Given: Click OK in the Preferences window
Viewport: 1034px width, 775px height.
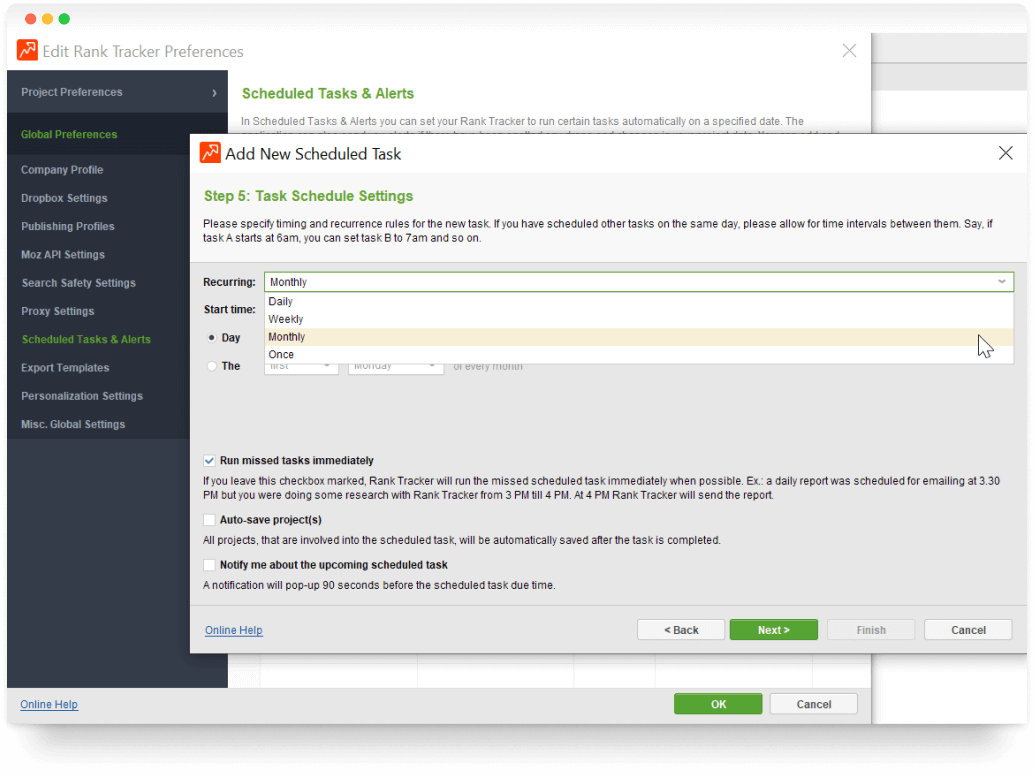Looking at the screenshot, I should click(x=718, y=704).
